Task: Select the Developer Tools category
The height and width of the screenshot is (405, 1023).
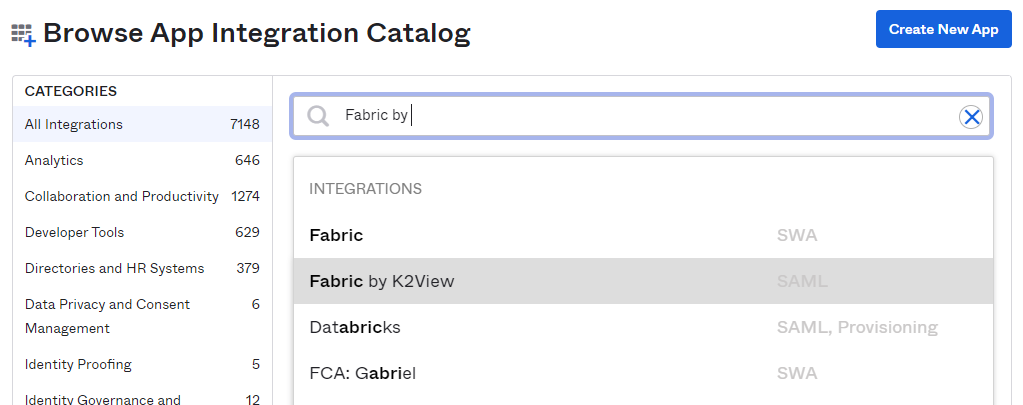Action: click(74, 233)
